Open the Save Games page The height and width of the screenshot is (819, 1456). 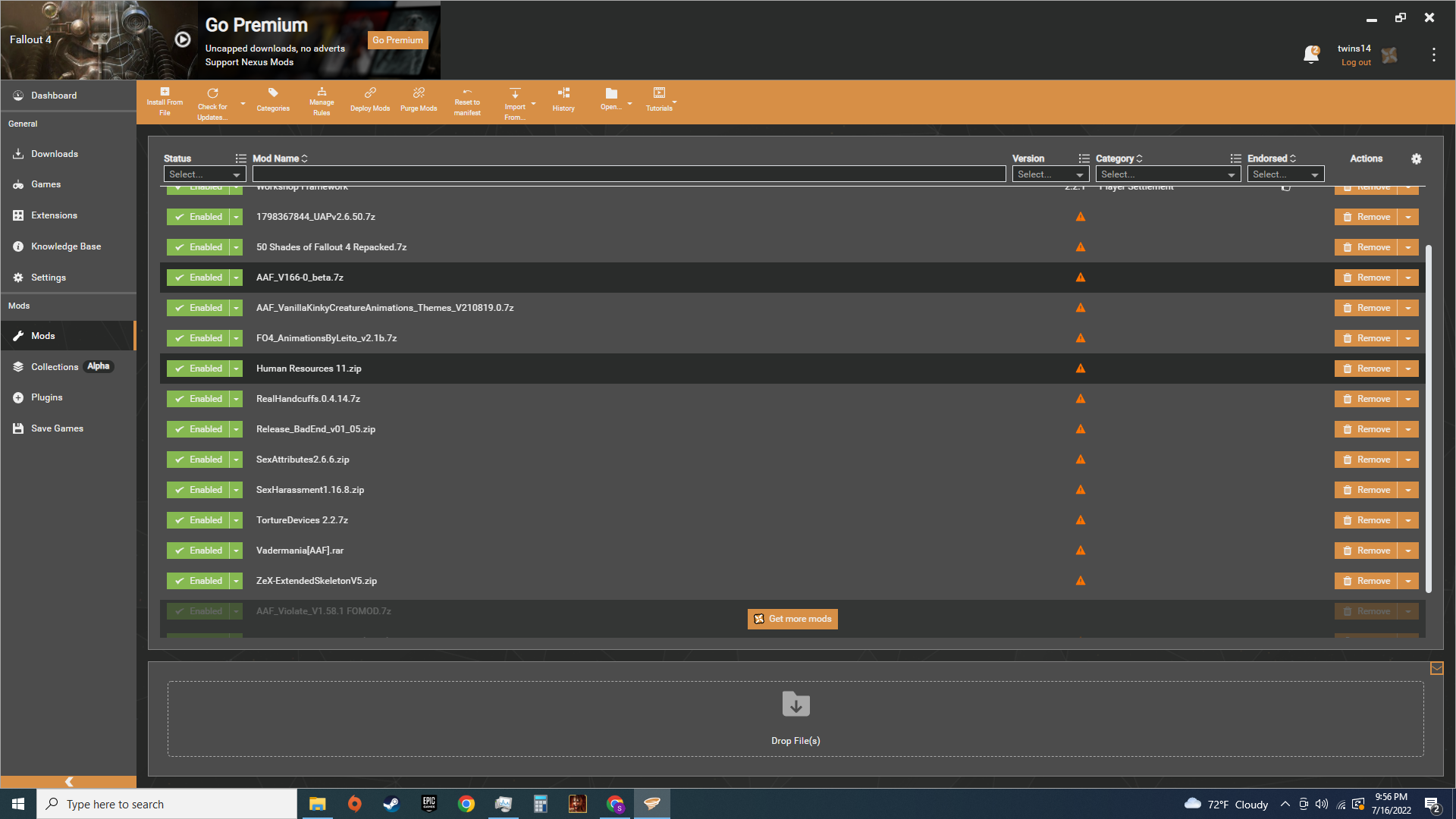68,428
